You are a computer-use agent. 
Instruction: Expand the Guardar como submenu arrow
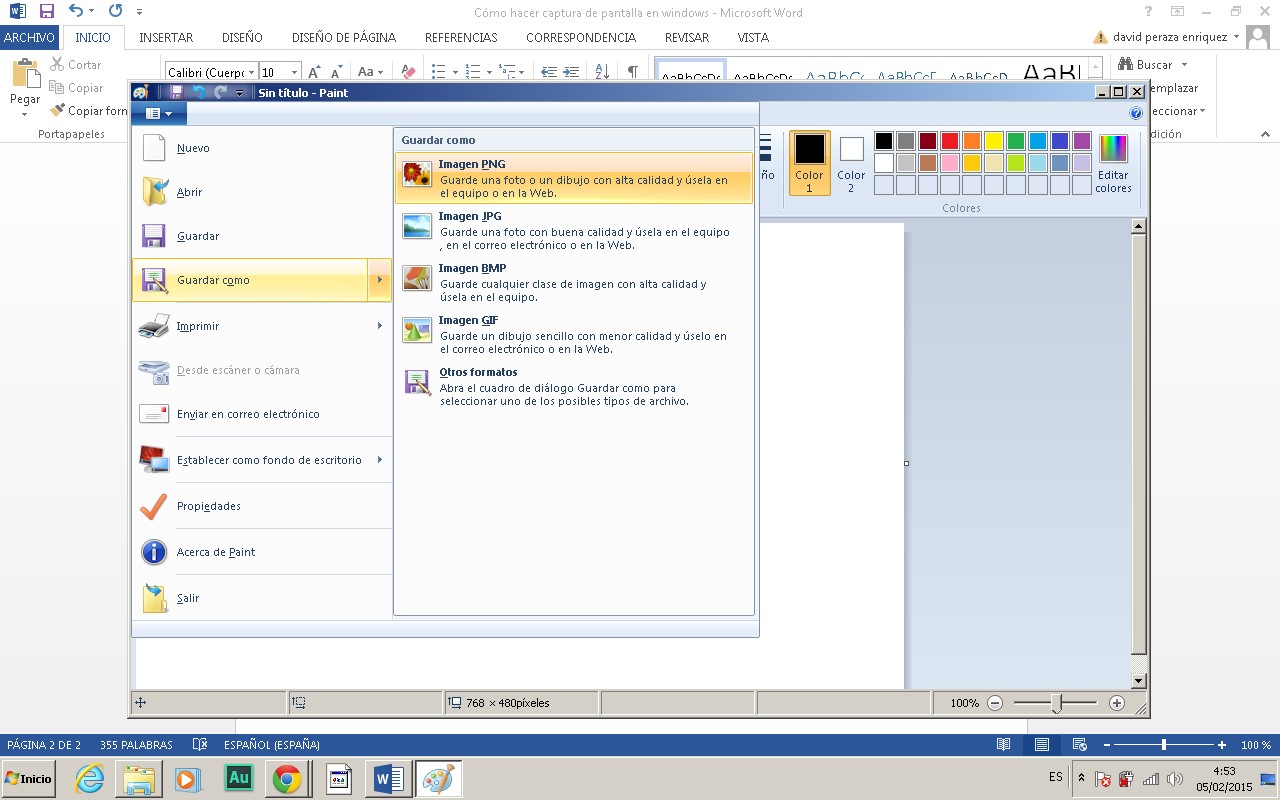[x=380, y=280]
